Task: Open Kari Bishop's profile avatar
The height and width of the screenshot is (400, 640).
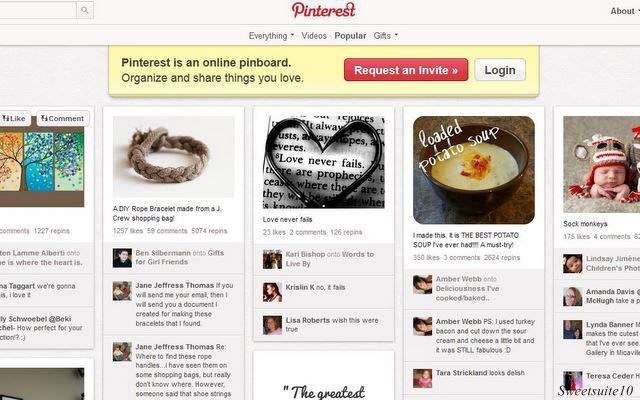Action: (272, 259)
